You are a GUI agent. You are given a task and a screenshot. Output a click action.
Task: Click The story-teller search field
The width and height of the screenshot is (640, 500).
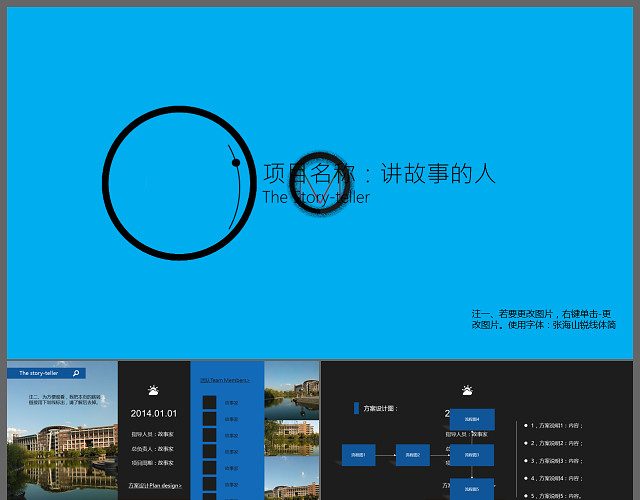(46, 373)
